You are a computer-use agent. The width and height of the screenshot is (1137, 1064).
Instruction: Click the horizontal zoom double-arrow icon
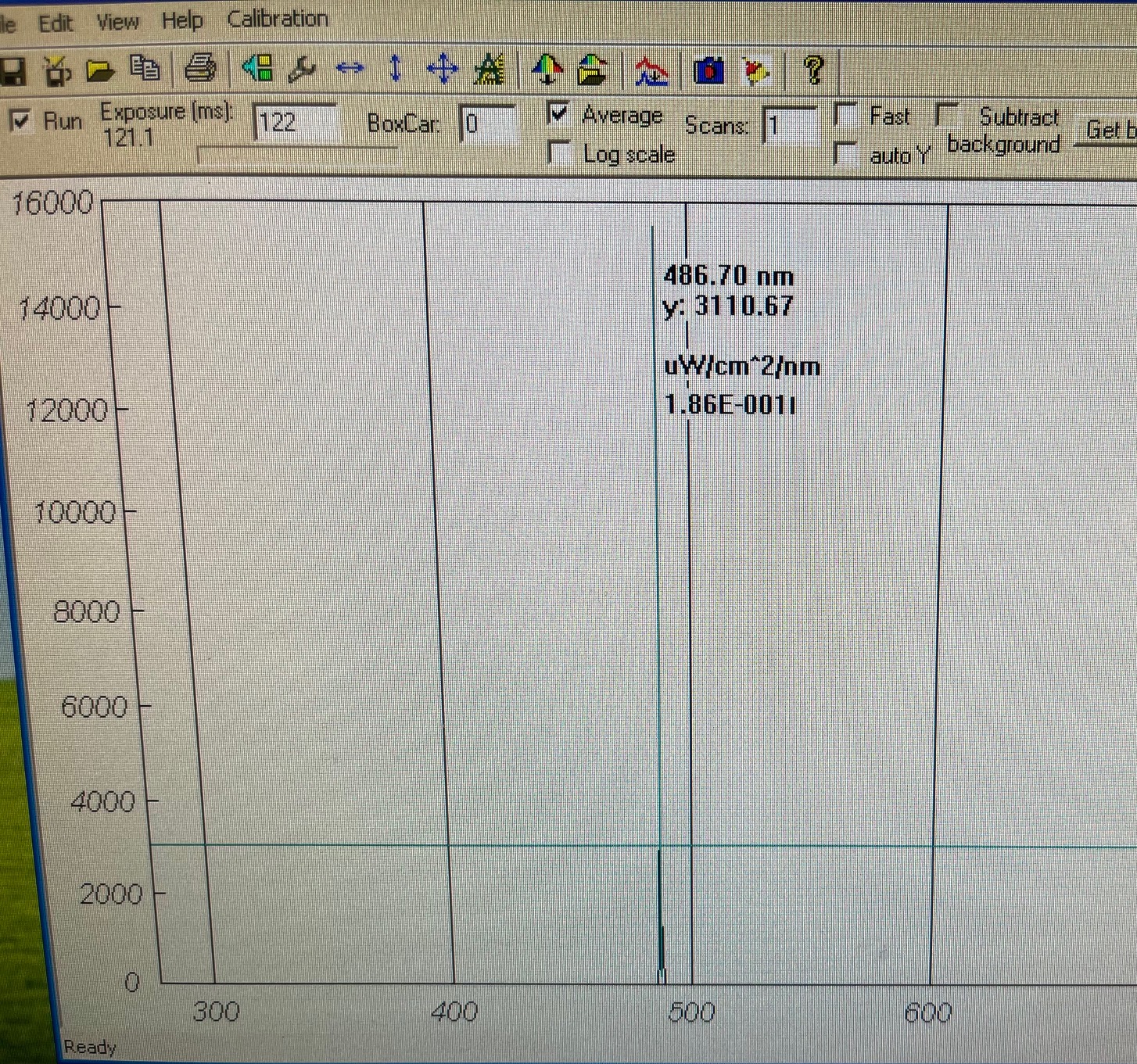(350, 69)
